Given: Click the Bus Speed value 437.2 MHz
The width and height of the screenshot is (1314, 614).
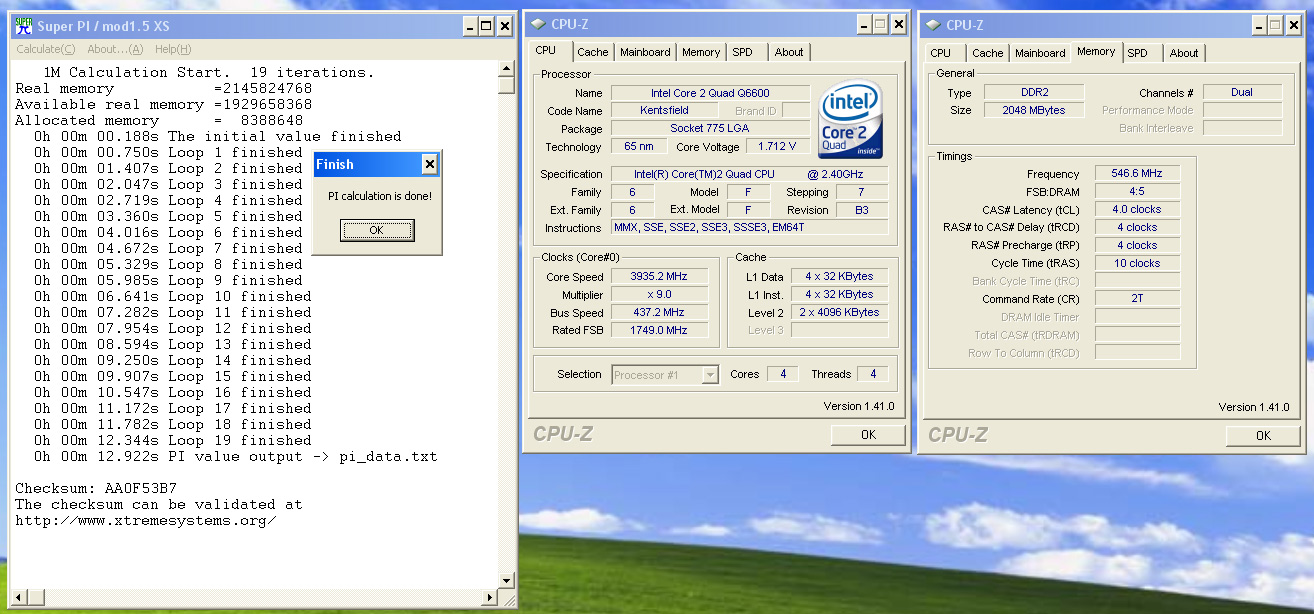Looking at the screenshot, I should 659,313.
